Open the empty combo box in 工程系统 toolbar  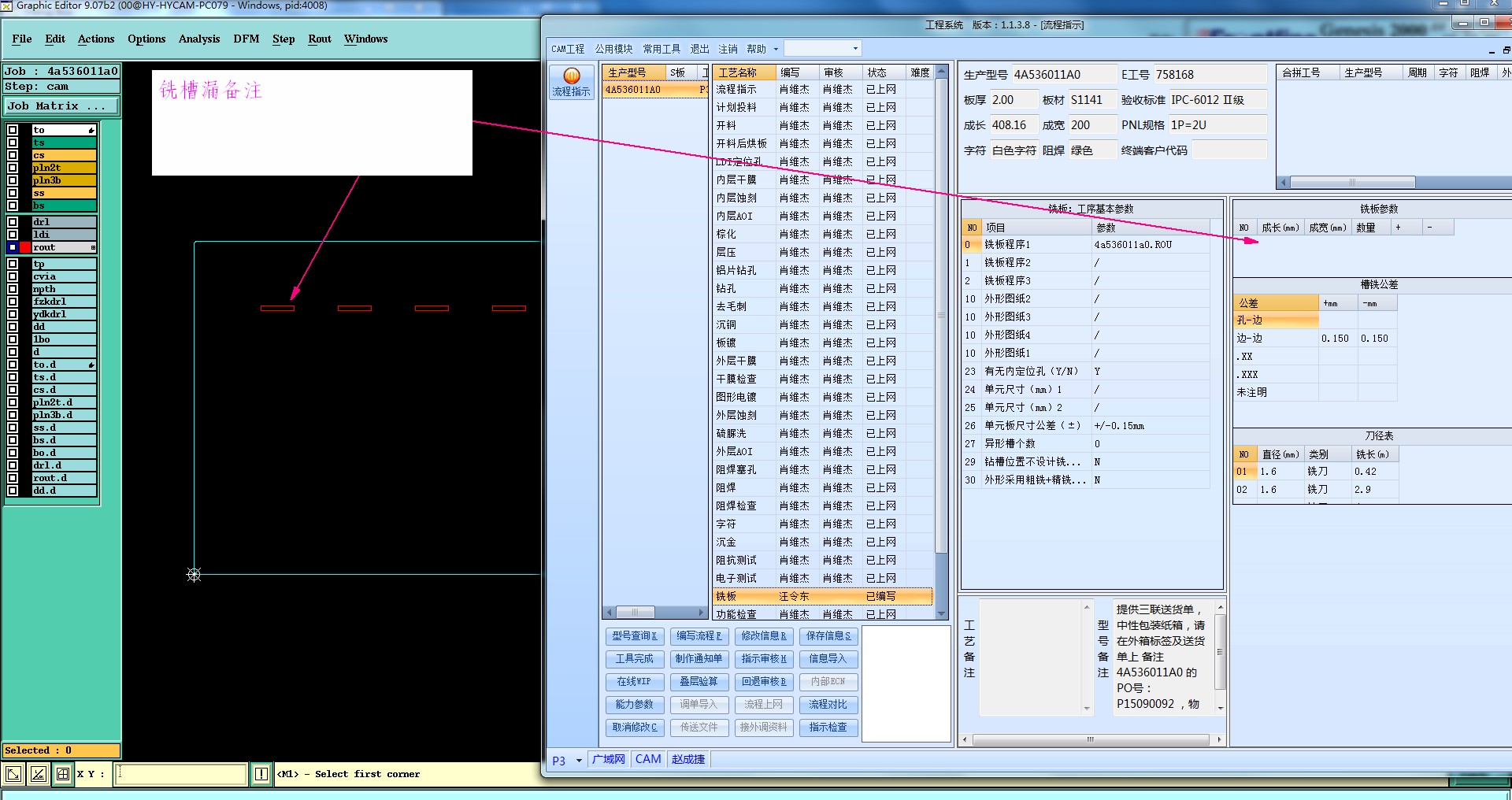click(823, 48)
